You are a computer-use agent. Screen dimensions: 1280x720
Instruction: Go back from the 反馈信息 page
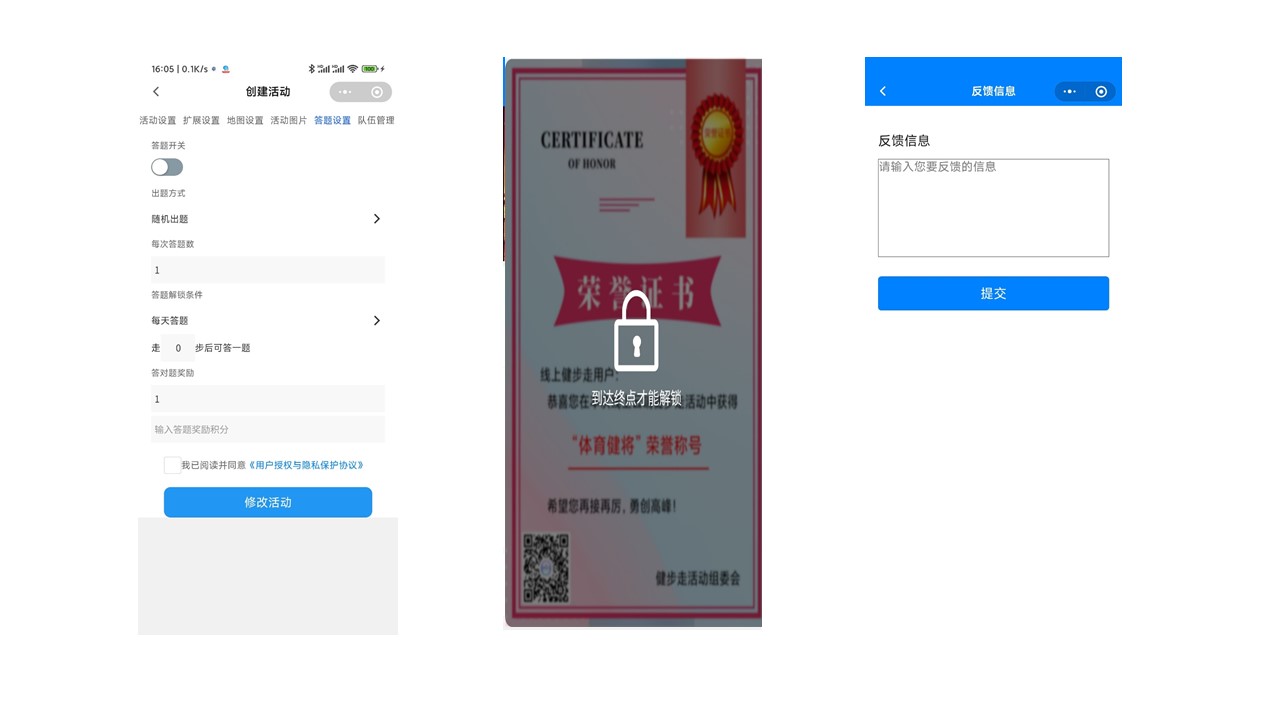point(883,91)
